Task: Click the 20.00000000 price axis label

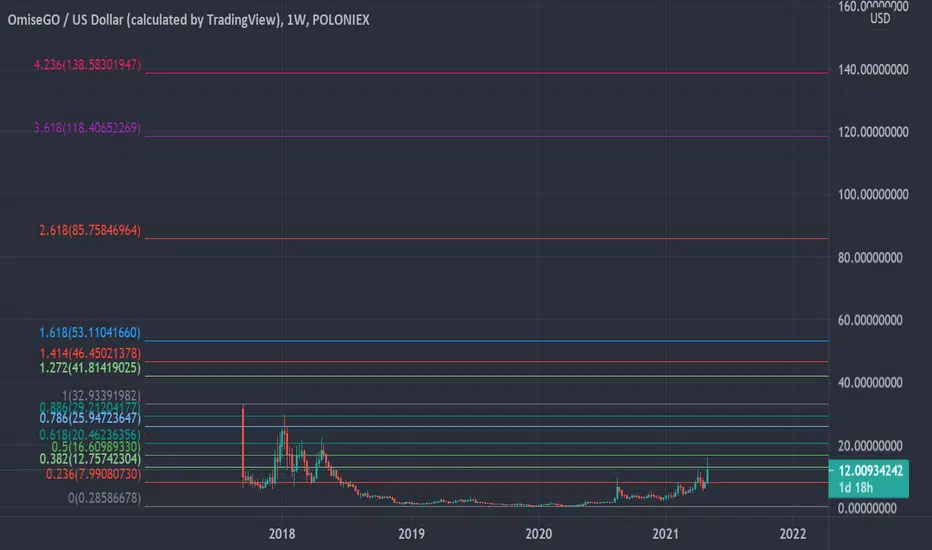Action: [x=870, y=445]
